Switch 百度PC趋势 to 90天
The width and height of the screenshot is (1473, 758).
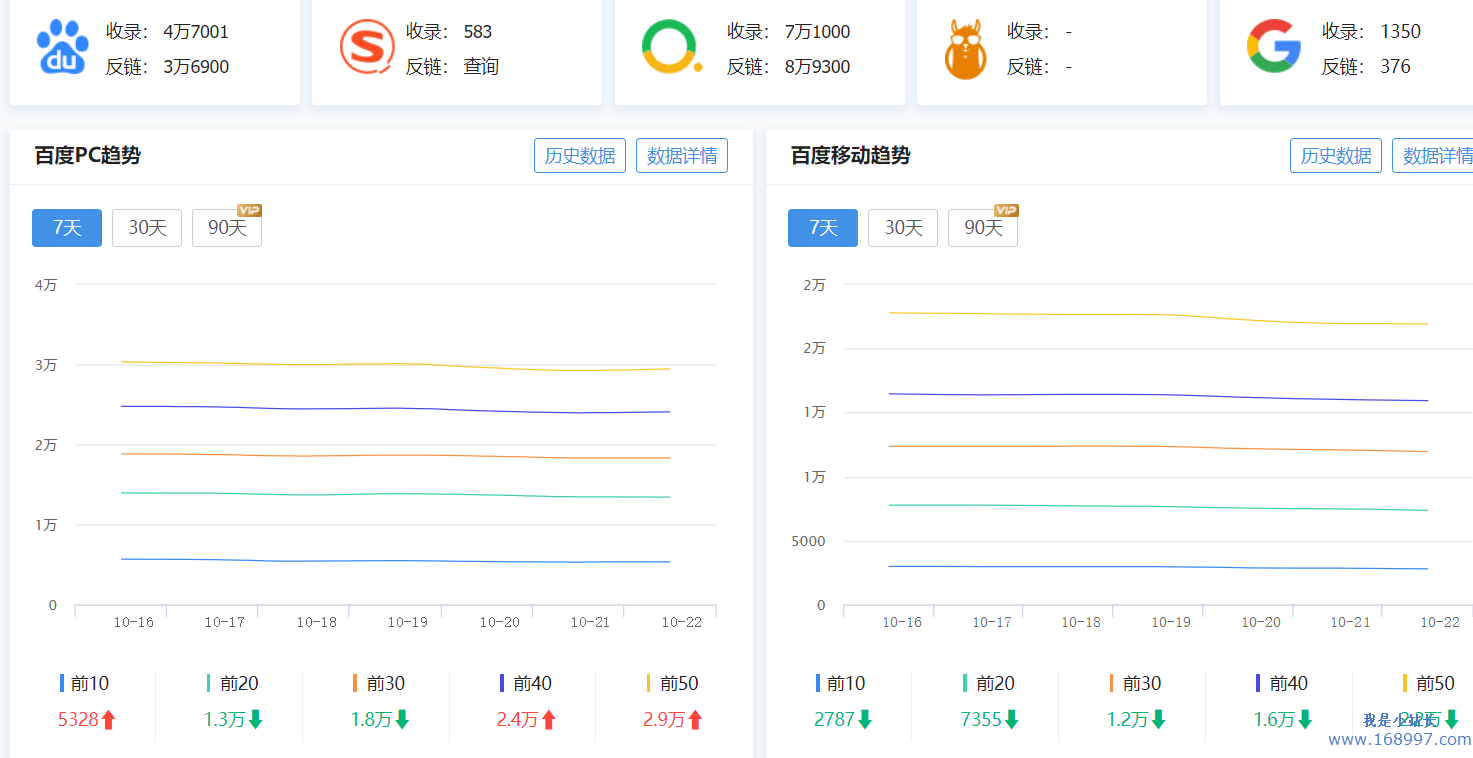(x=227, y=228)
